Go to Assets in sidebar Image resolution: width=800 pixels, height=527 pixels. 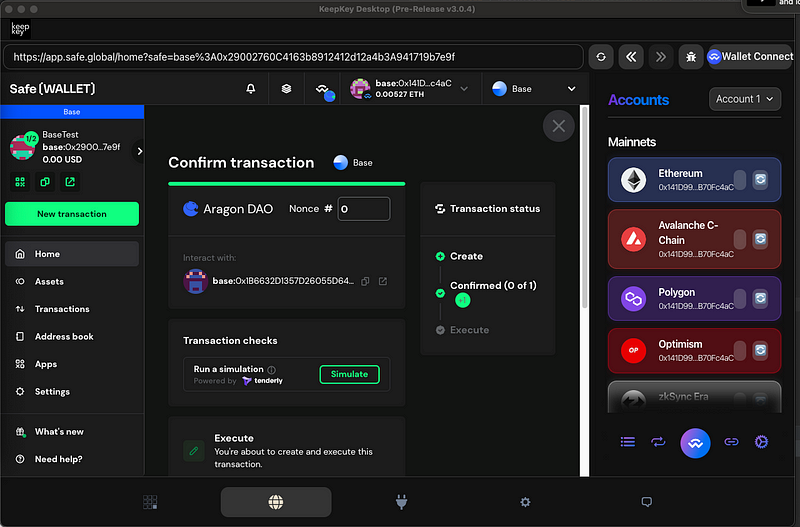point(49,282)
